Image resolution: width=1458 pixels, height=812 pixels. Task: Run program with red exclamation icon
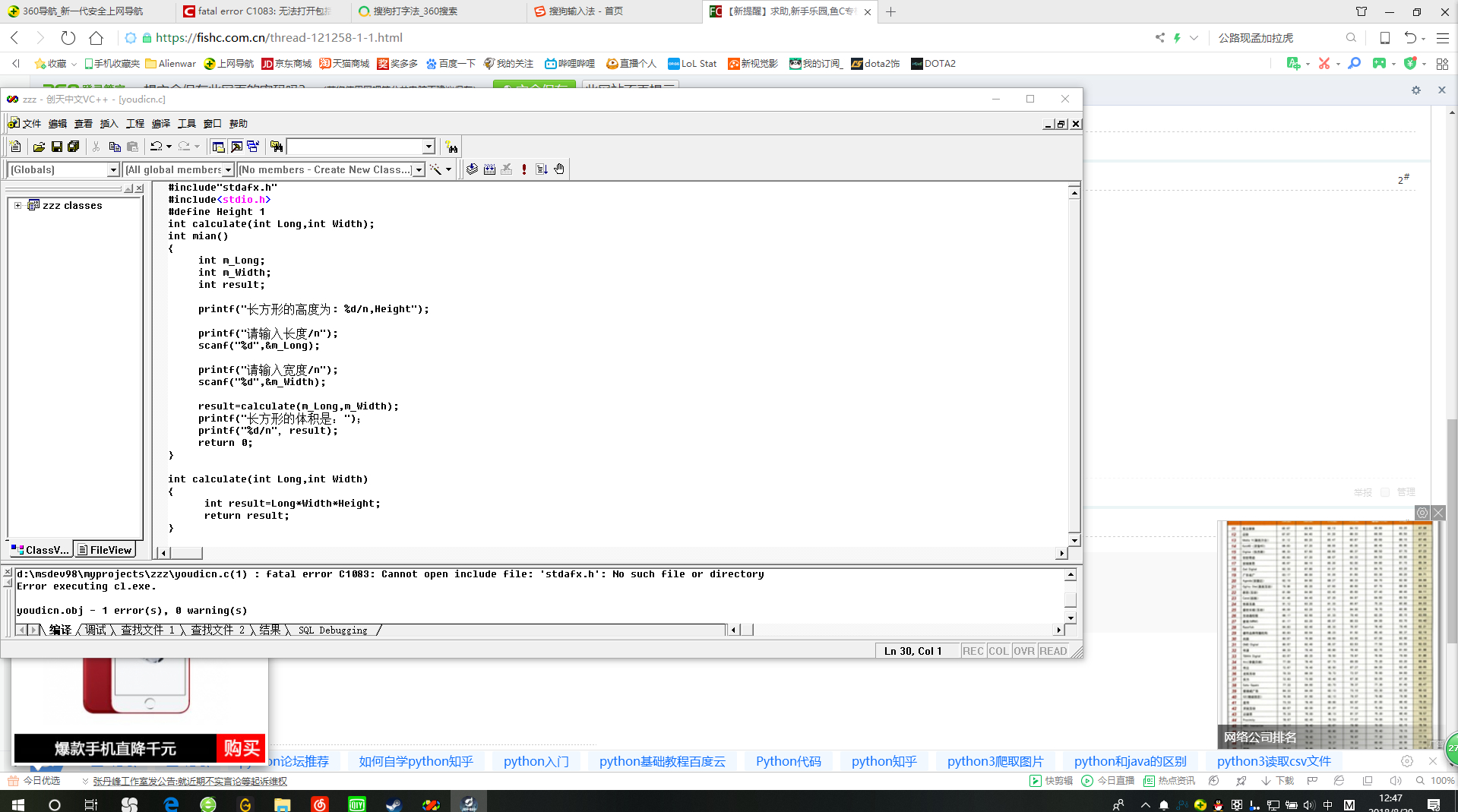coord(524,169)
